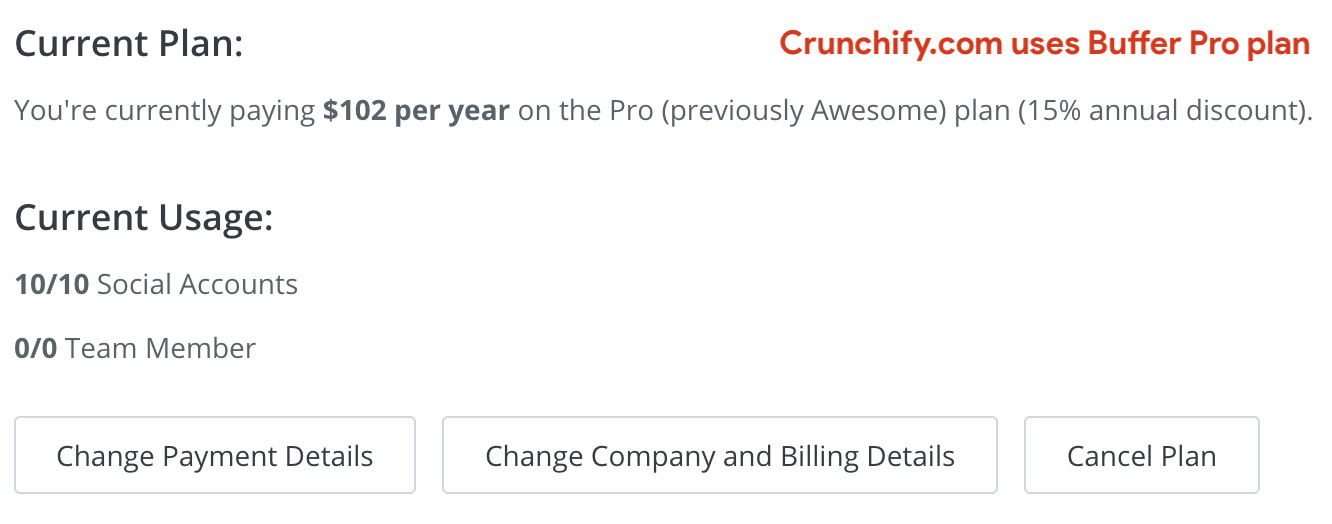
Task: Open Change Company and Billing Details
Action: [720, 455]
